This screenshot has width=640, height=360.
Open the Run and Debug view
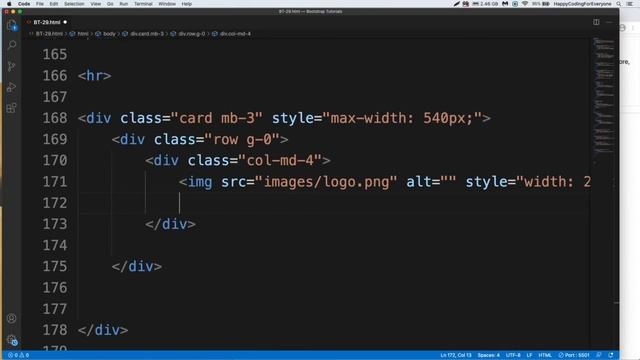tap(12, 87)
